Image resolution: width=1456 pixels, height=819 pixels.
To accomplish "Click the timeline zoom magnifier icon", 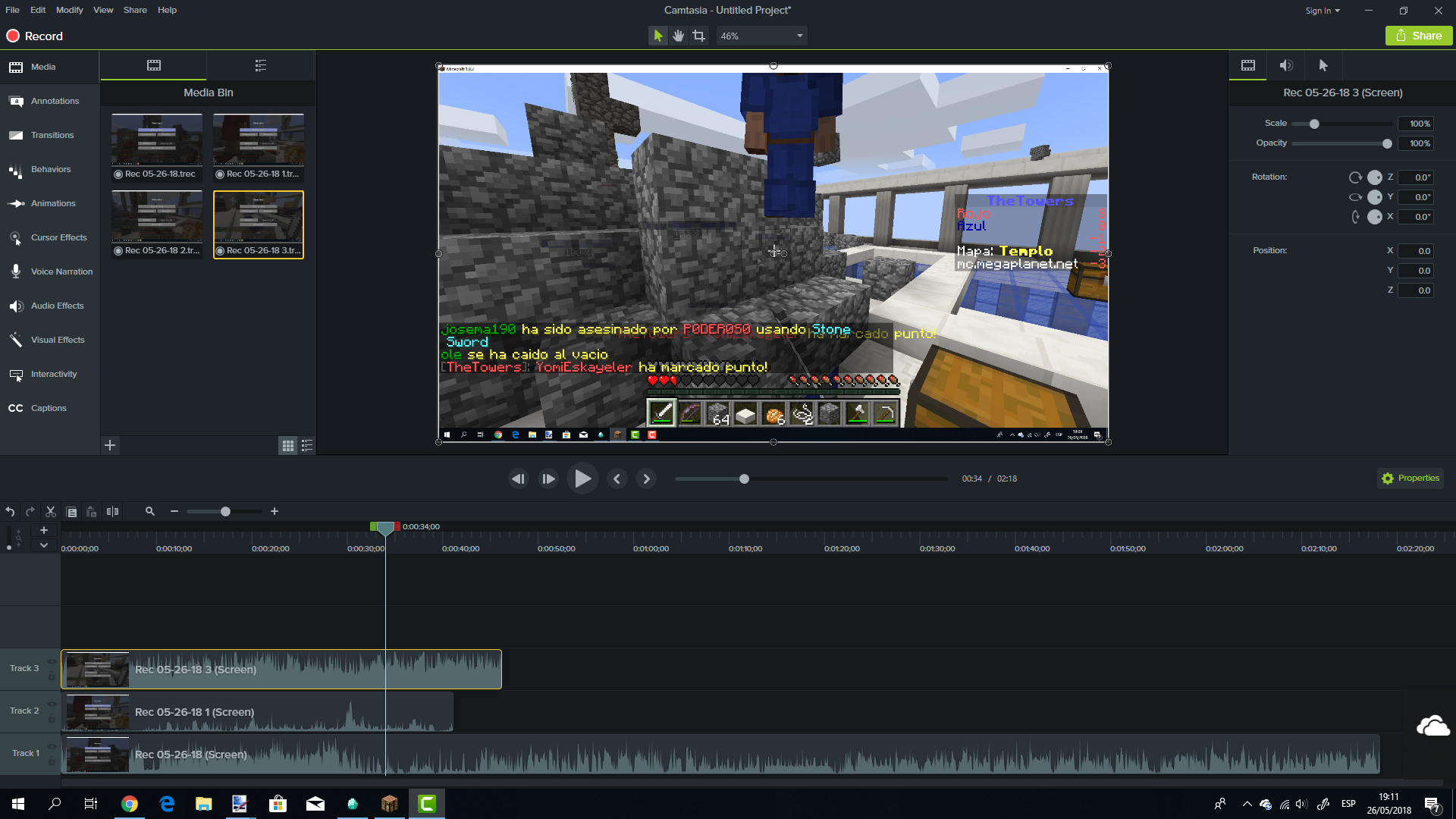I will point(150,512).
